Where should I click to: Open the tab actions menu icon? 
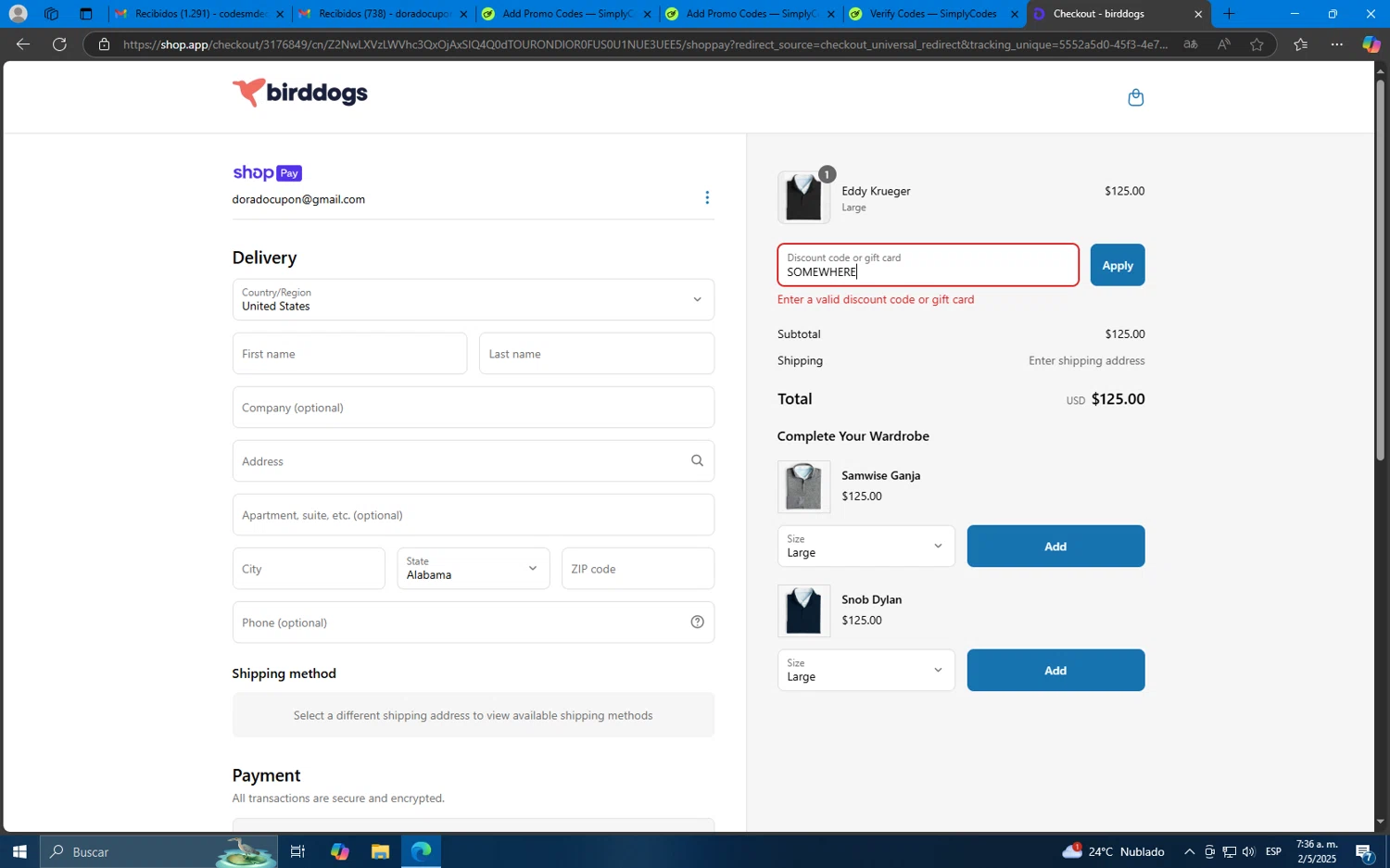85,14
